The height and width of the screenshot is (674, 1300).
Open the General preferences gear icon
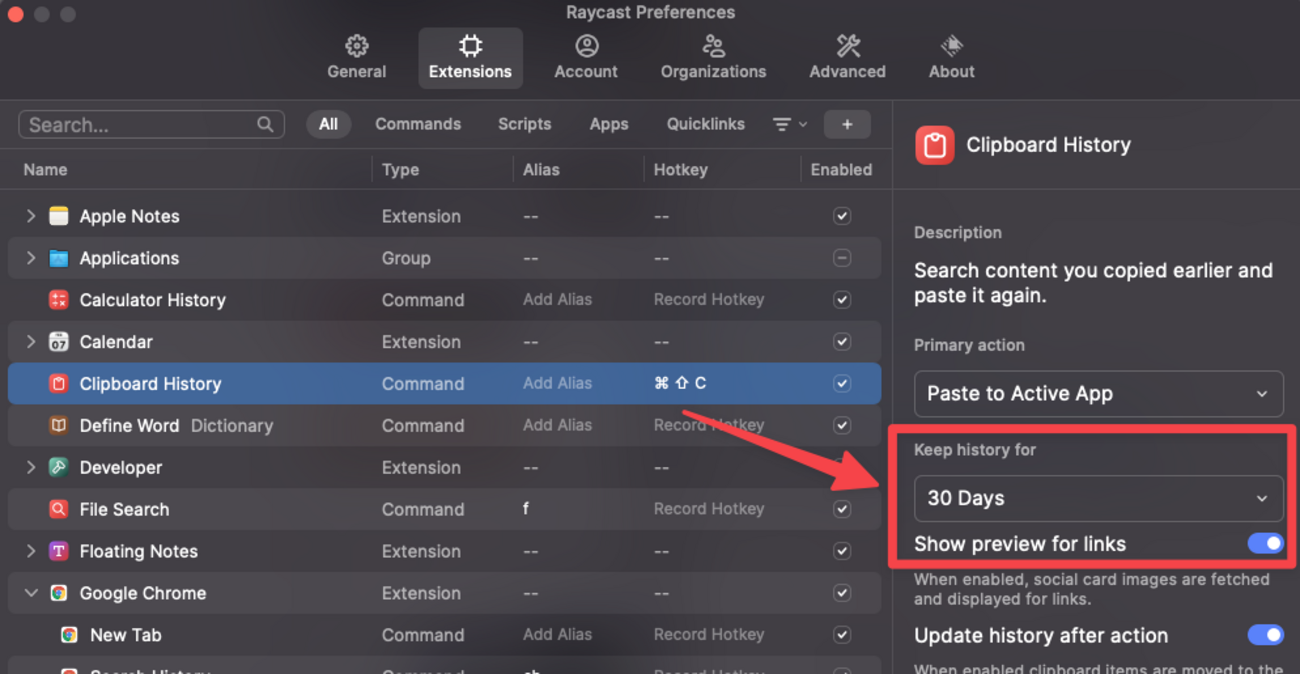coord(356,46)
